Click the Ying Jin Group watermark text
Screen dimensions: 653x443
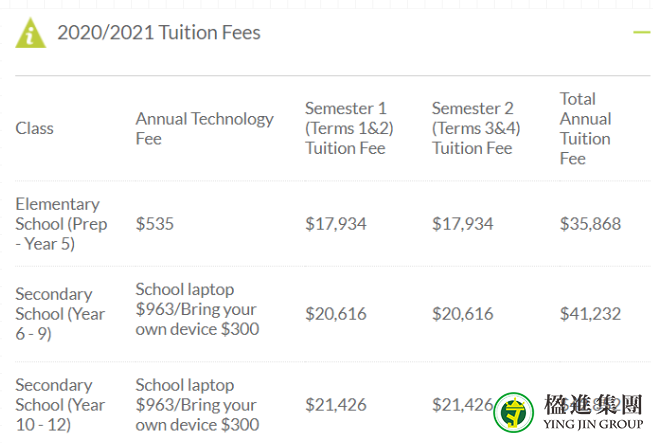(x=593, y=412)
